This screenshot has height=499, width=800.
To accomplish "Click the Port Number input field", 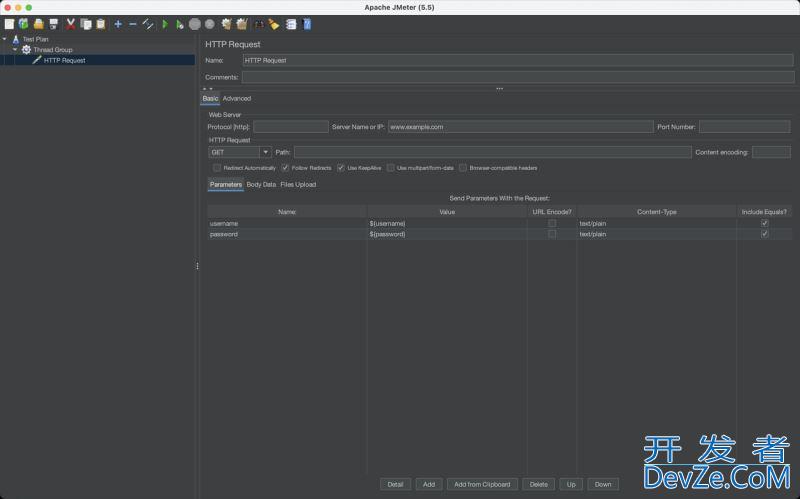I will pos(744,127).
